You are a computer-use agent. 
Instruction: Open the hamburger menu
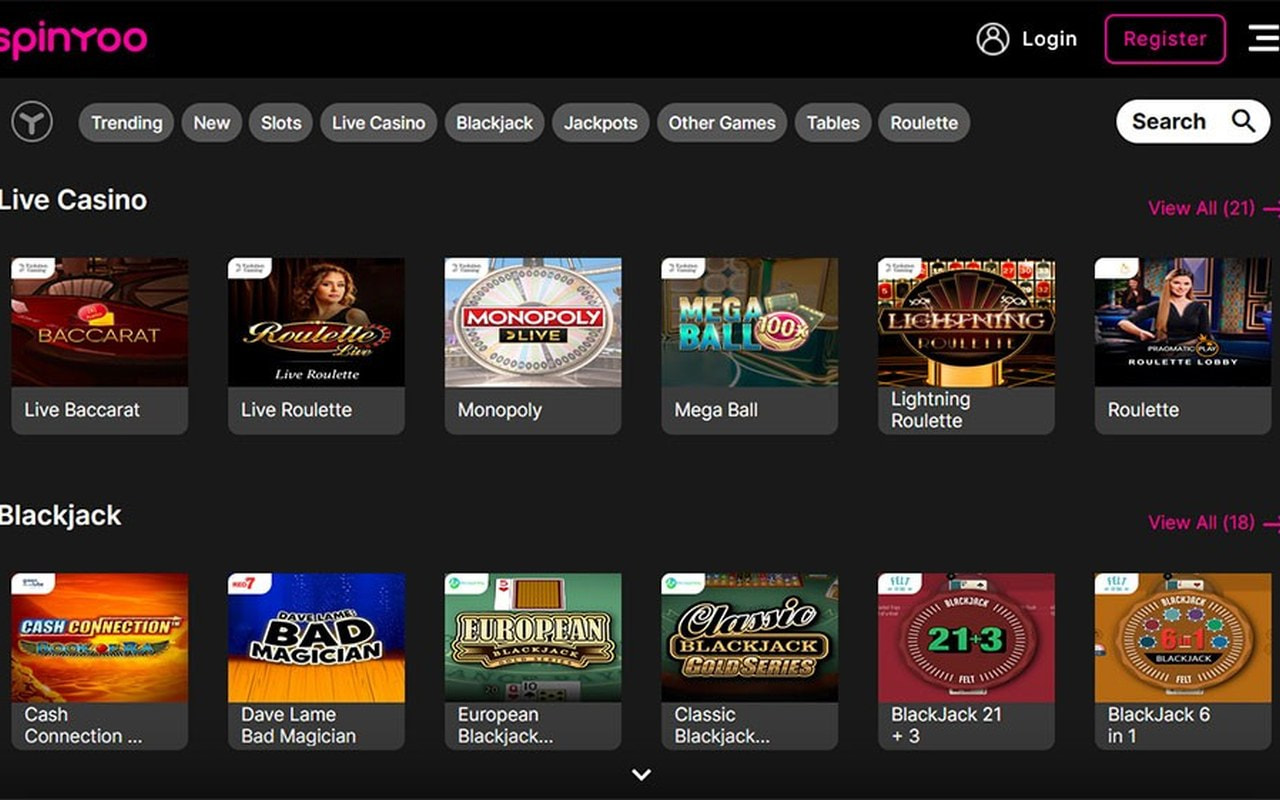tap(1264, 38)
